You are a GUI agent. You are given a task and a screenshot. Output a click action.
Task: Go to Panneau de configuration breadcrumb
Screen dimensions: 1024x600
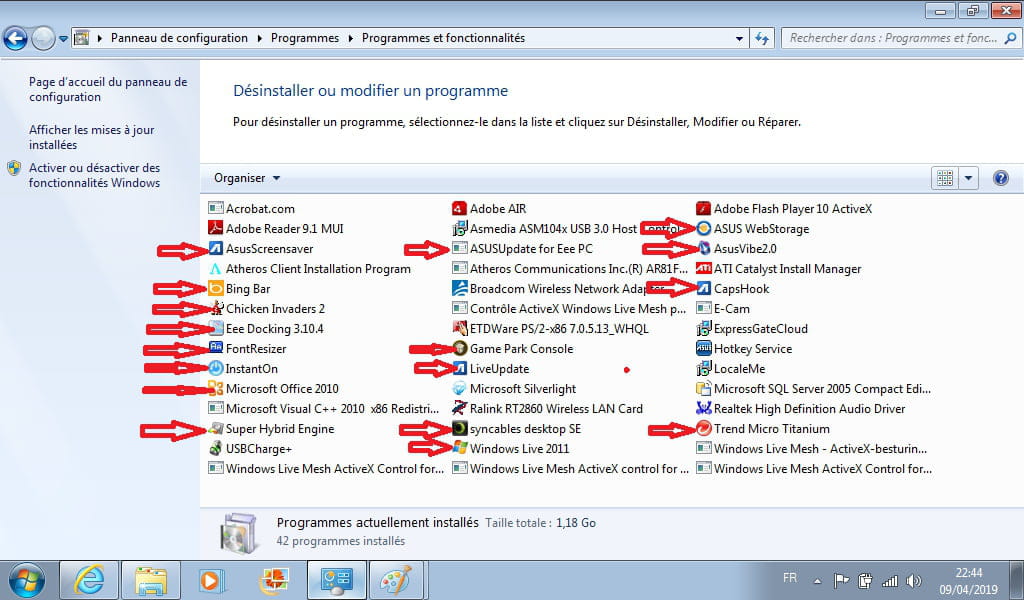[179, 38]
